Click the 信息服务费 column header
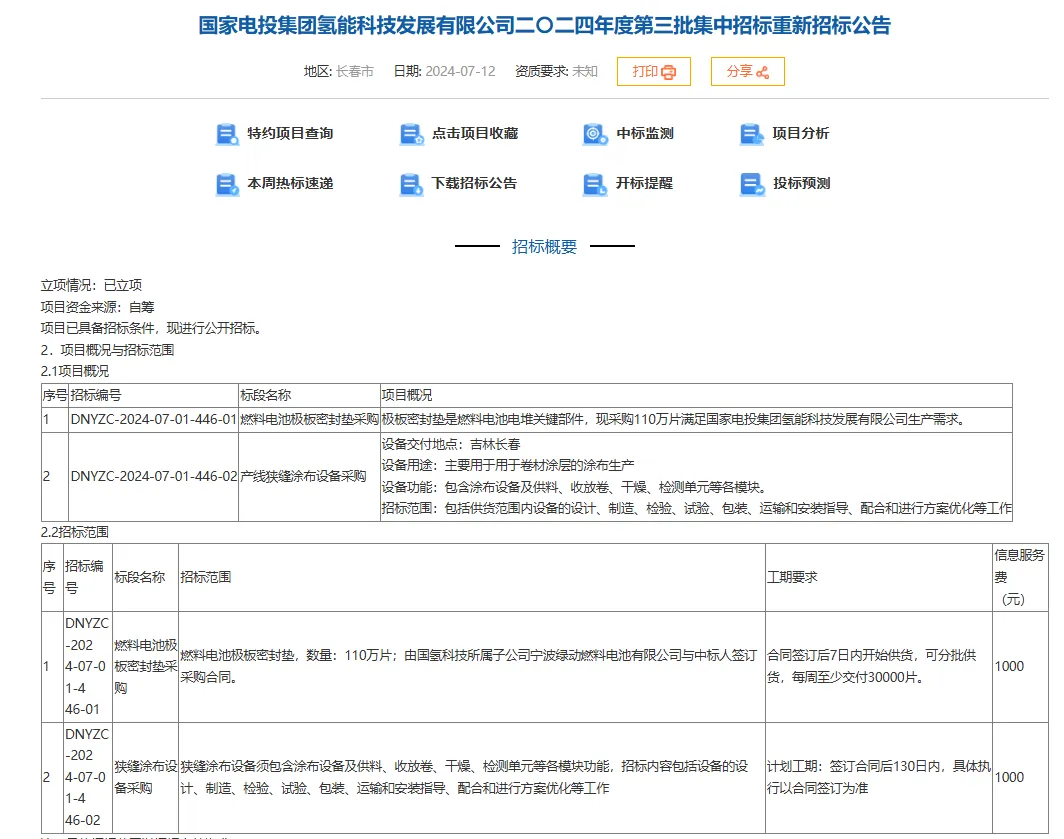 point(1019,577)
